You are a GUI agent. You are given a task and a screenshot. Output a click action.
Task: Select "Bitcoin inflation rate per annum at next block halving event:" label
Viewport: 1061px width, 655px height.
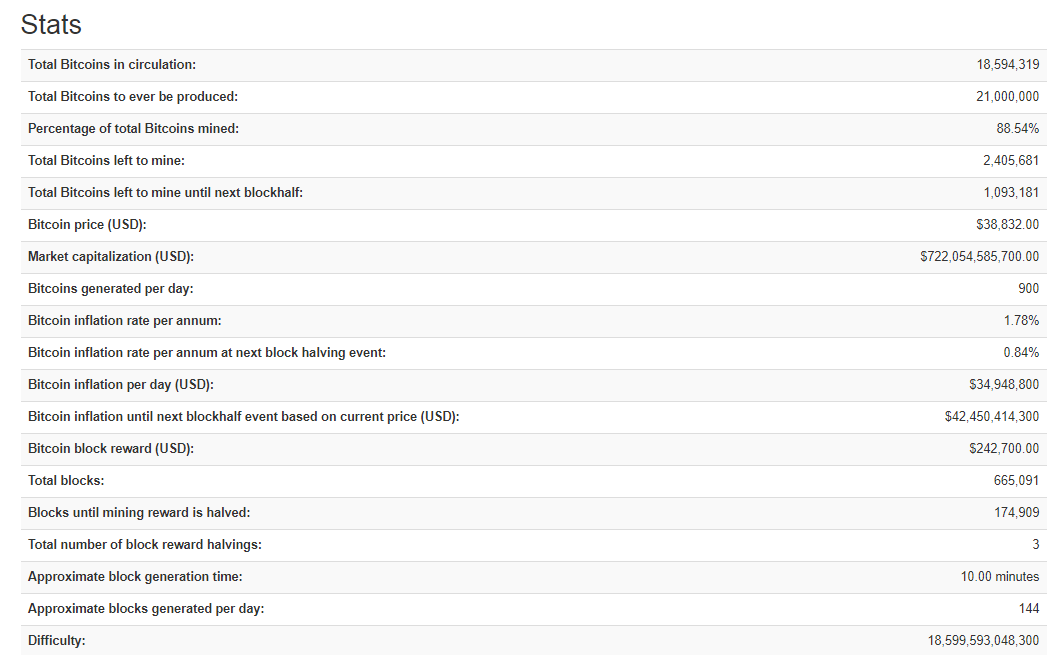pyautogui.click(x=207, y=353)
